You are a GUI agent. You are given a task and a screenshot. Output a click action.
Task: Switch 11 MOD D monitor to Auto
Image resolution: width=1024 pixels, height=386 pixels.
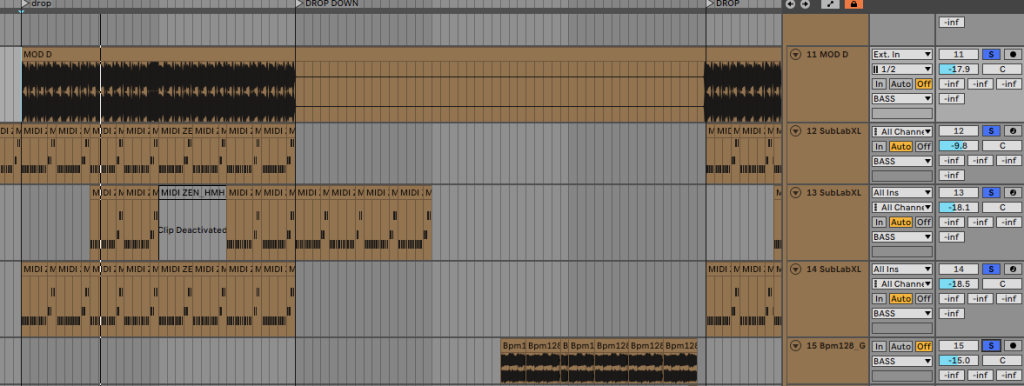pos(901,84)
